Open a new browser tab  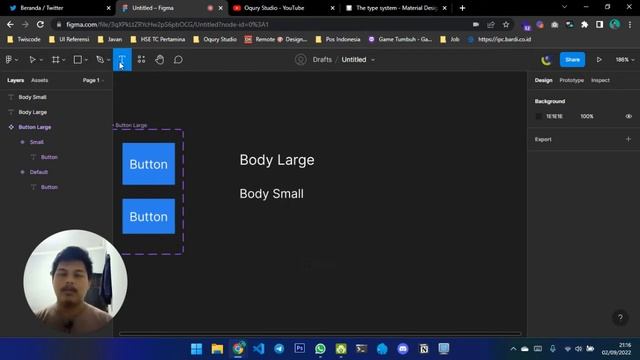click(x=462, y=8)
